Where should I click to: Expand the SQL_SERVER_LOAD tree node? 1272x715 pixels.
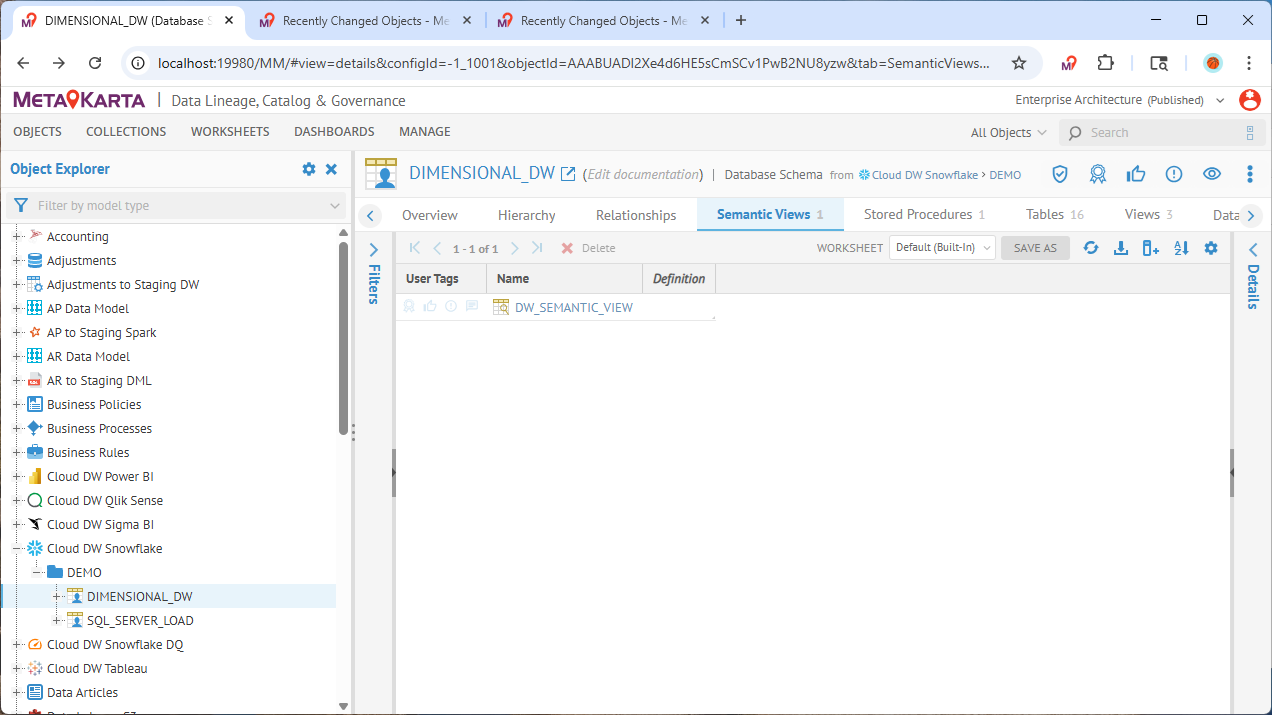(57, 621)
